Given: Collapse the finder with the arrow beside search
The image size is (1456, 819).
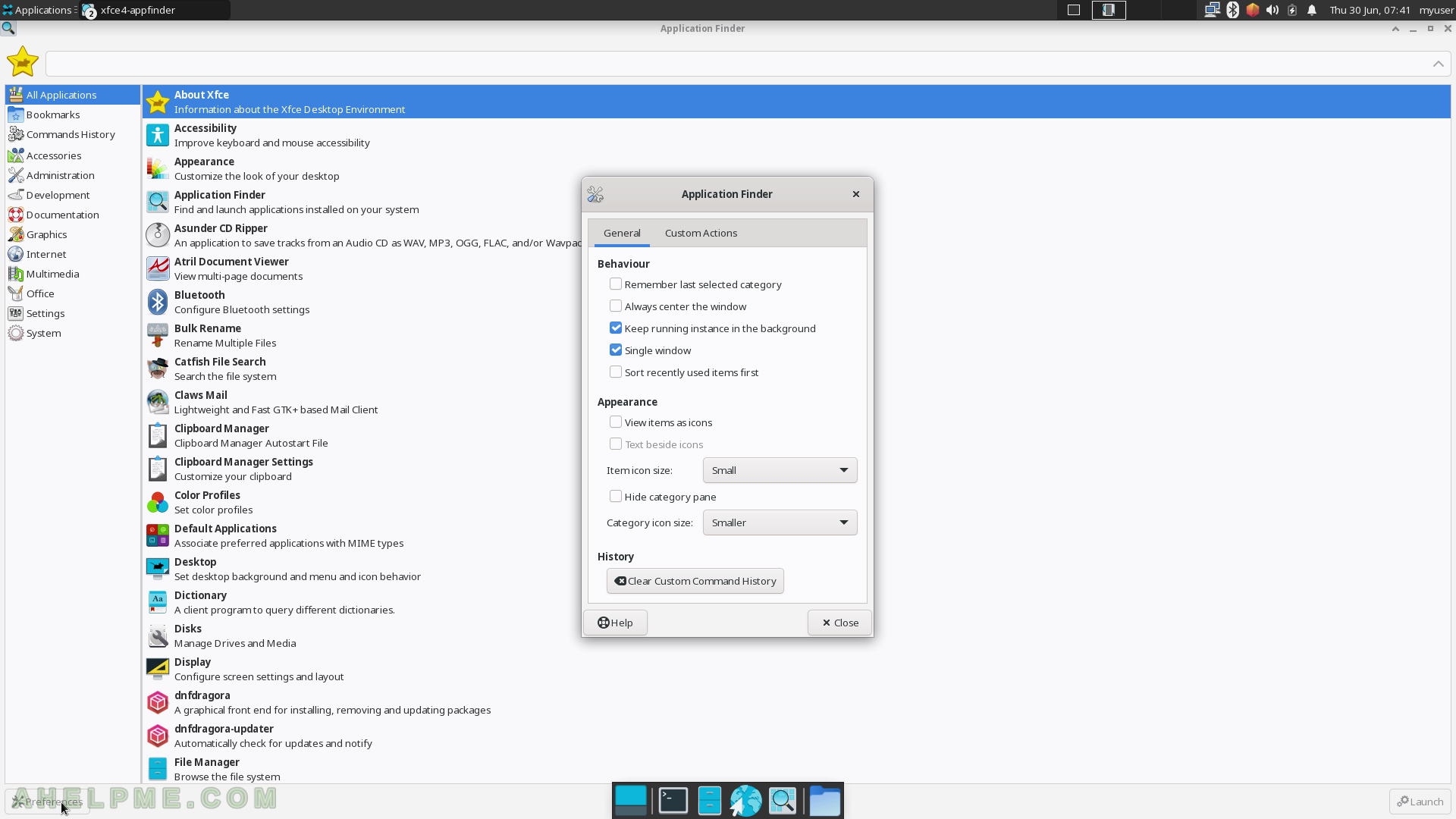Looking at the screenshot, I should click(1438, 64).
